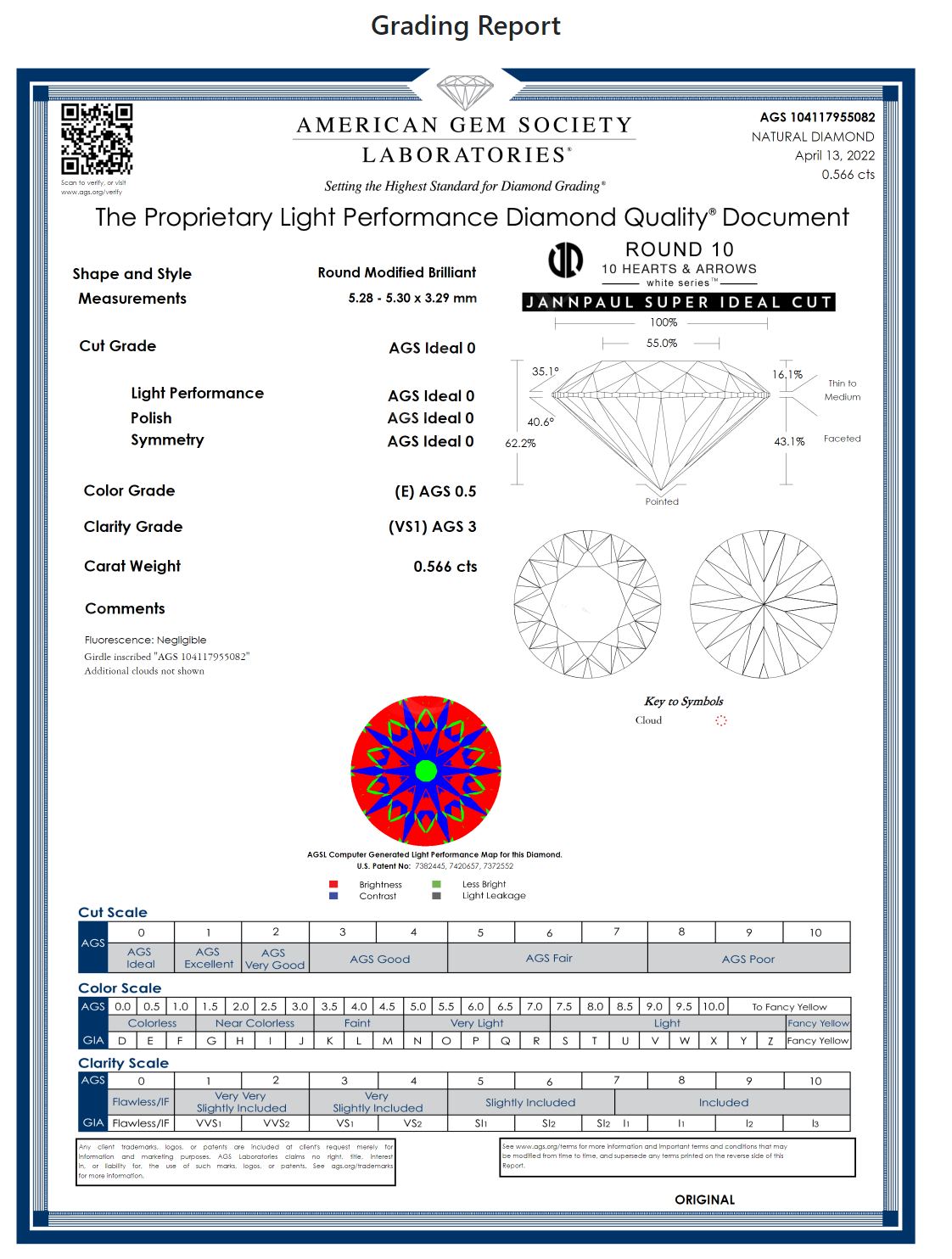Image resolution: width=952 pixels, height=1259 pixels.
Task: Click the diamond side profile diagram
Action: pyautogui.click(x=661, y=424)
